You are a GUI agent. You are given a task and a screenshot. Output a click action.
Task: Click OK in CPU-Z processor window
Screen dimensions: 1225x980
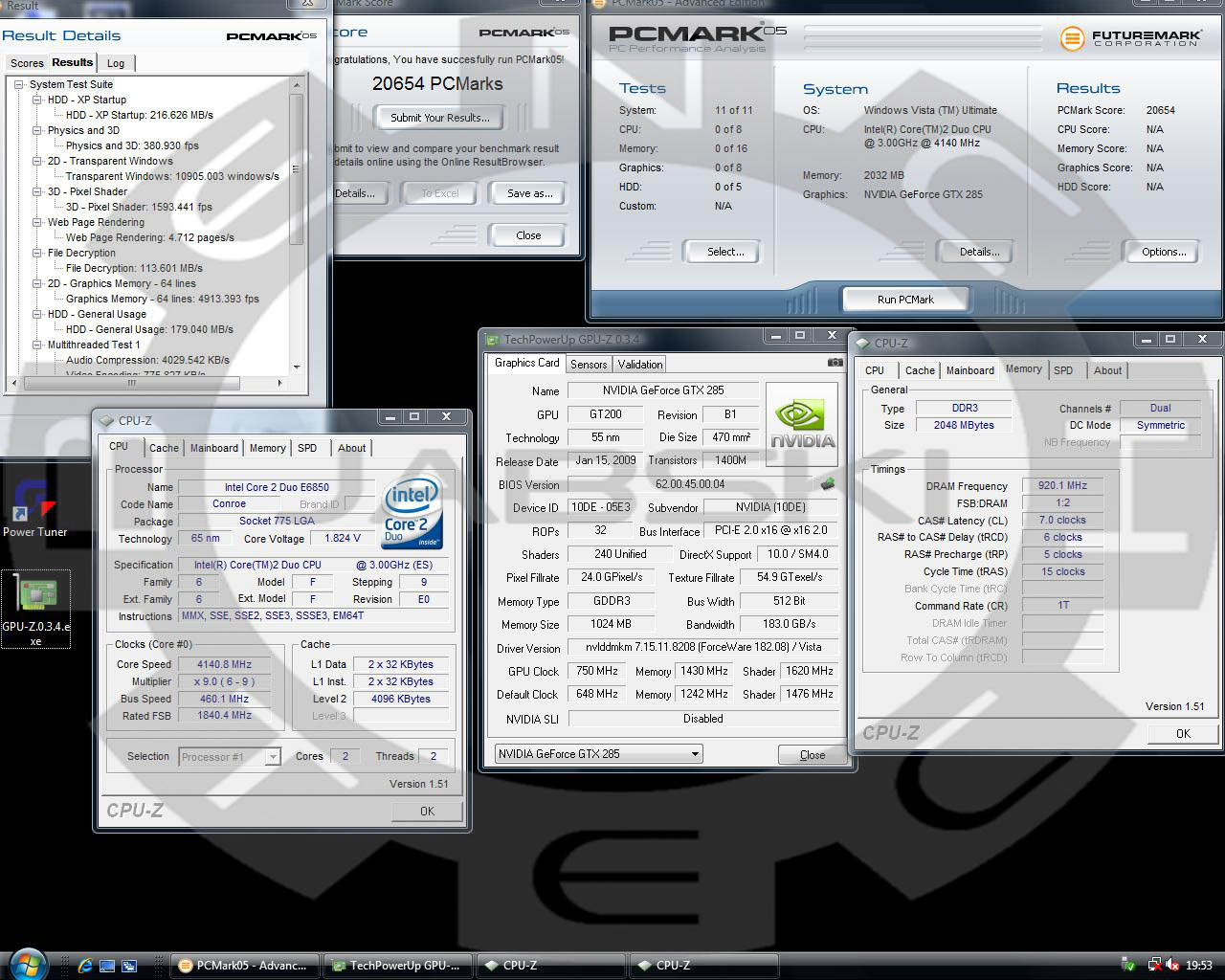(427, 811)
